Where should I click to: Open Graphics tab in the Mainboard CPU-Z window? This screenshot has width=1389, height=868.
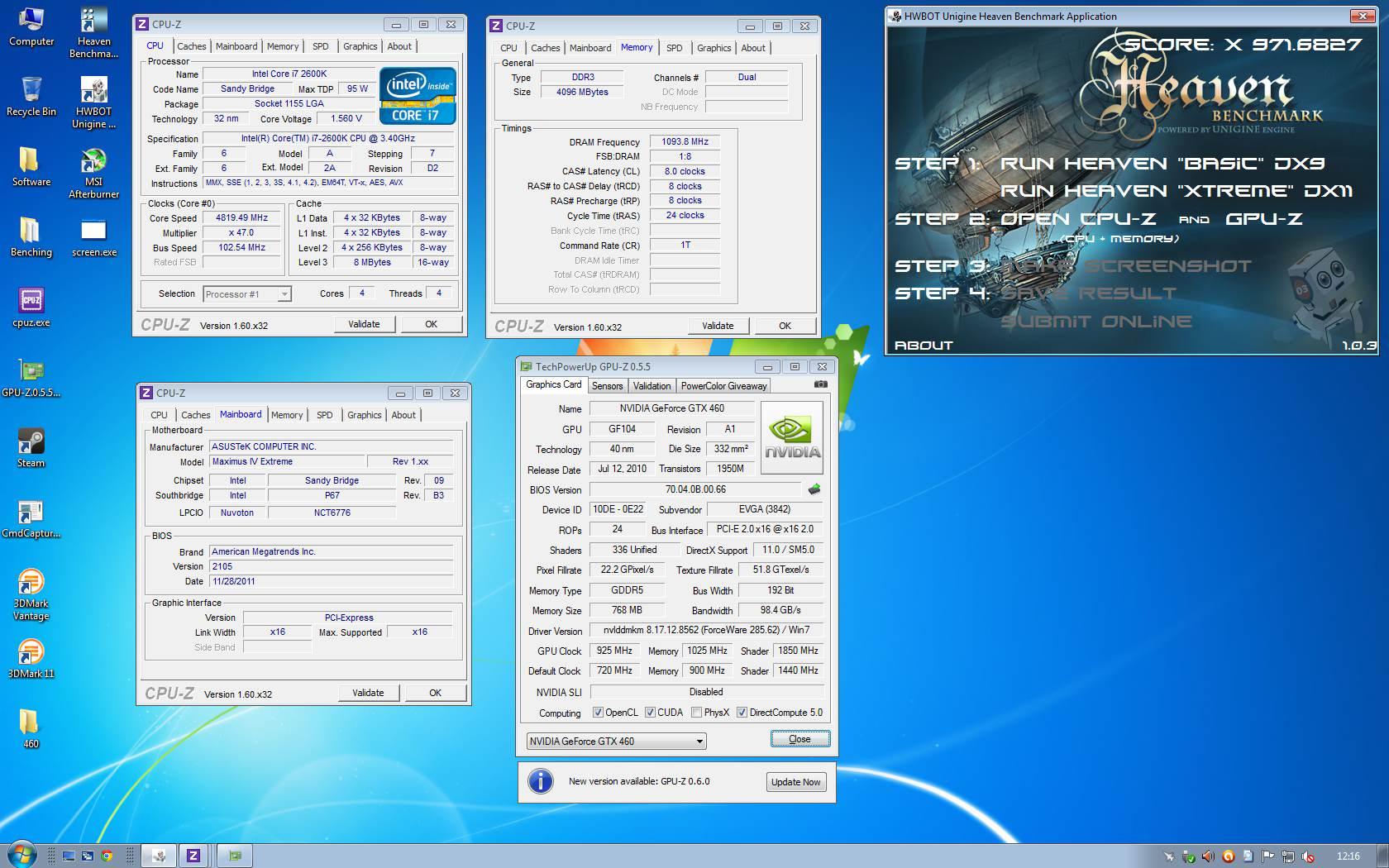364,415
